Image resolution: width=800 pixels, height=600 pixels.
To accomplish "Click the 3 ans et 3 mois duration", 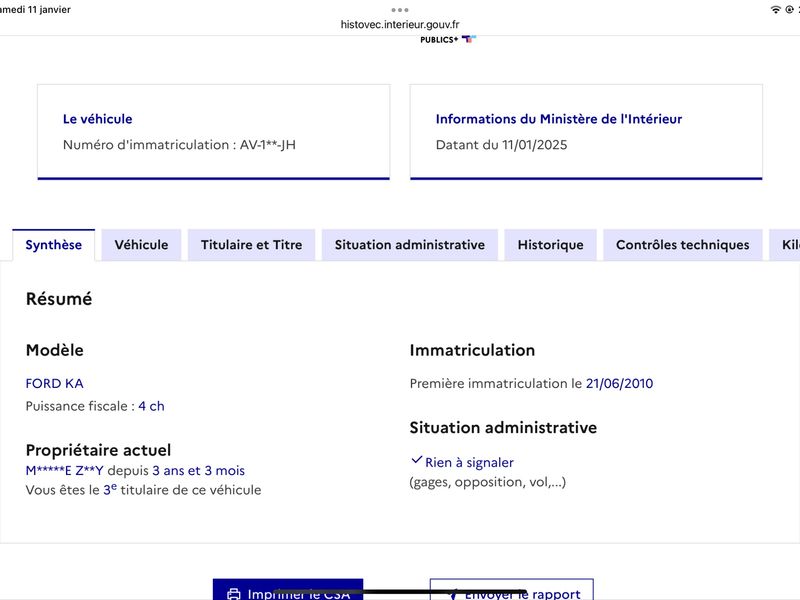I will 198,470.
